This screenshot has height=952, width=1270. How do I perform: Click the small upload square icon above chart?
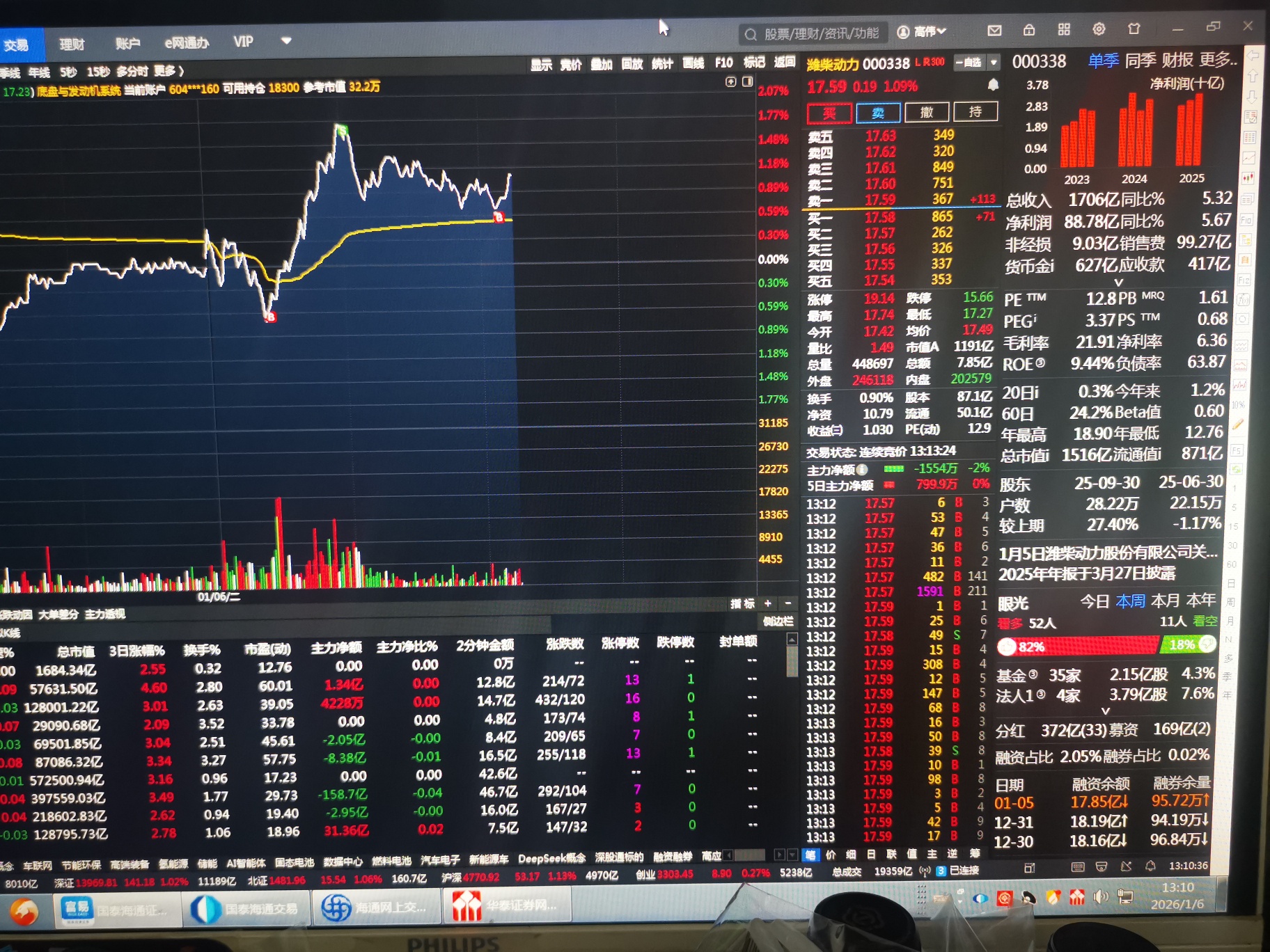point(730,82)
